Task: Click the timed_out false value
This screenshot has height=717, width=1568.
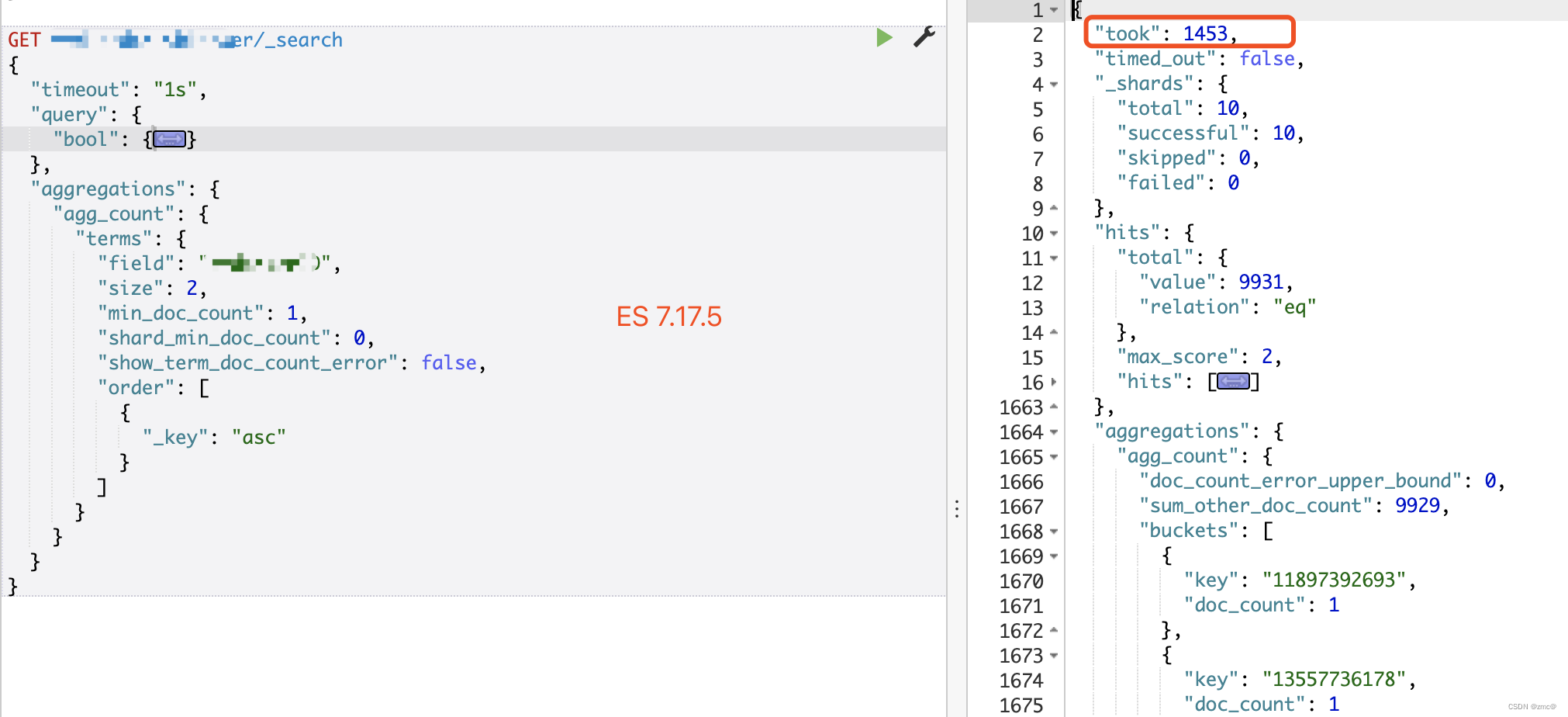Action: (x=1266, y=58)
